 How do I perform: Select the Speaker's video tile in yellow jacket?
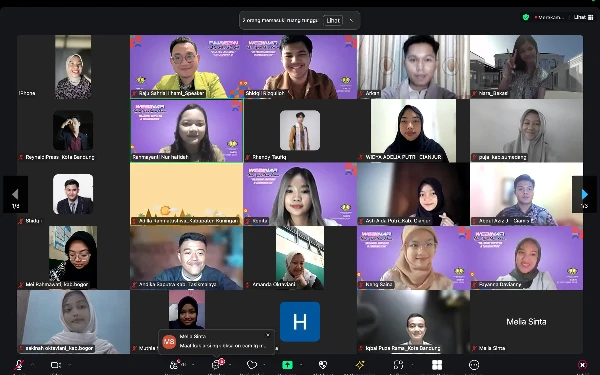tap(187, 67)
